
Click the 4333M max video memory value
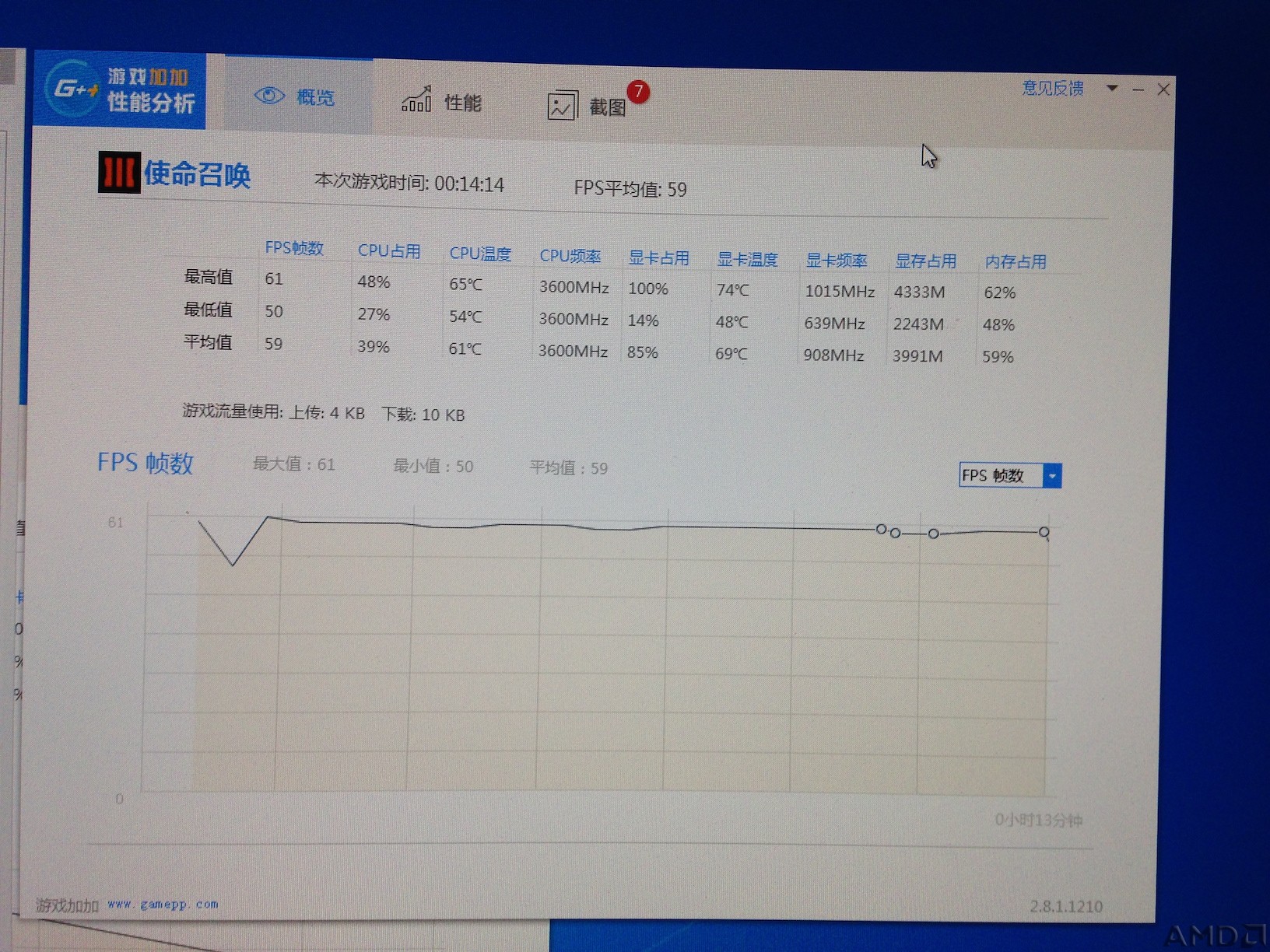(919, 292)
